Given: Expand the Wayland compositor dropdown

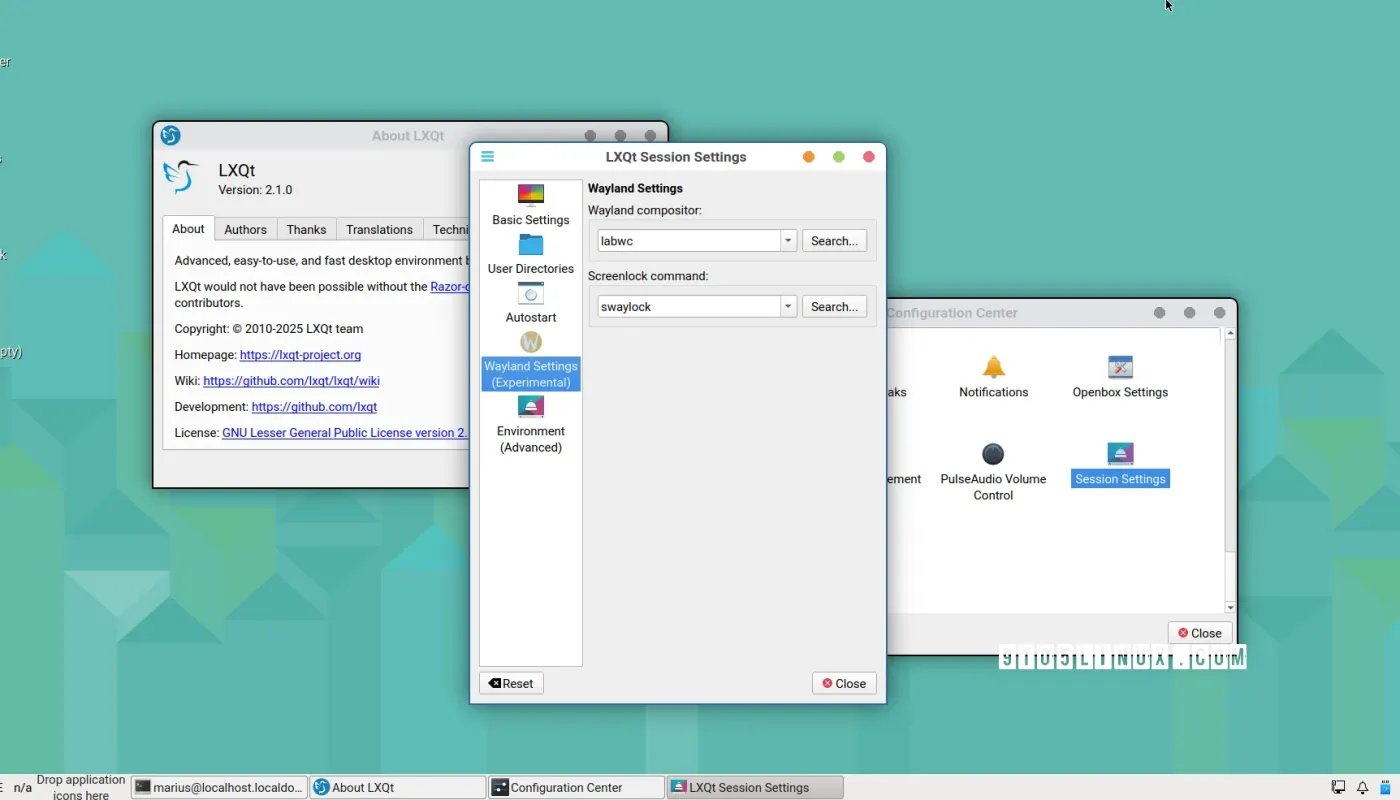Looking at the screenshot, I should point(788,241).
